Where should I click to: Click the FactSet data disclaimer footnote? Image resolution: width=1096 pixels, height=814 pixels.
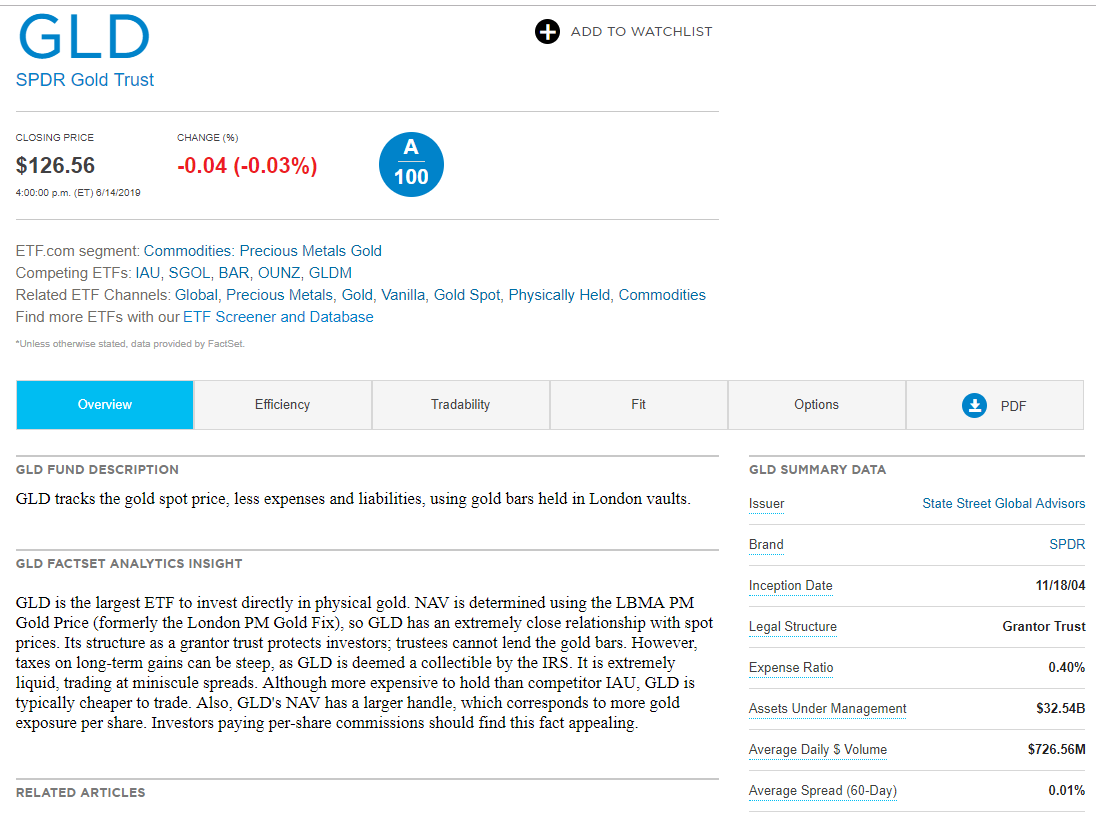130,344
